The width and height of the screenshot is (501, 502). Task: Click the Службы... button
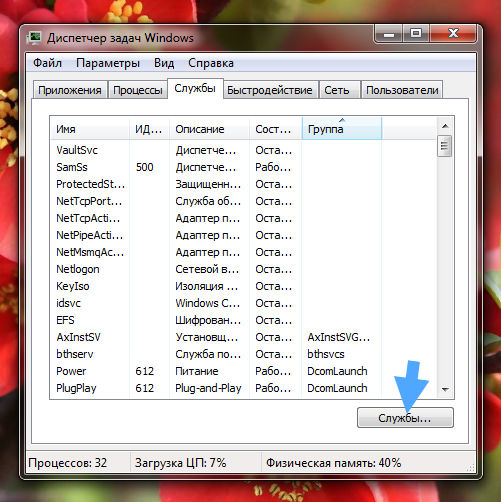click(405, 417)
